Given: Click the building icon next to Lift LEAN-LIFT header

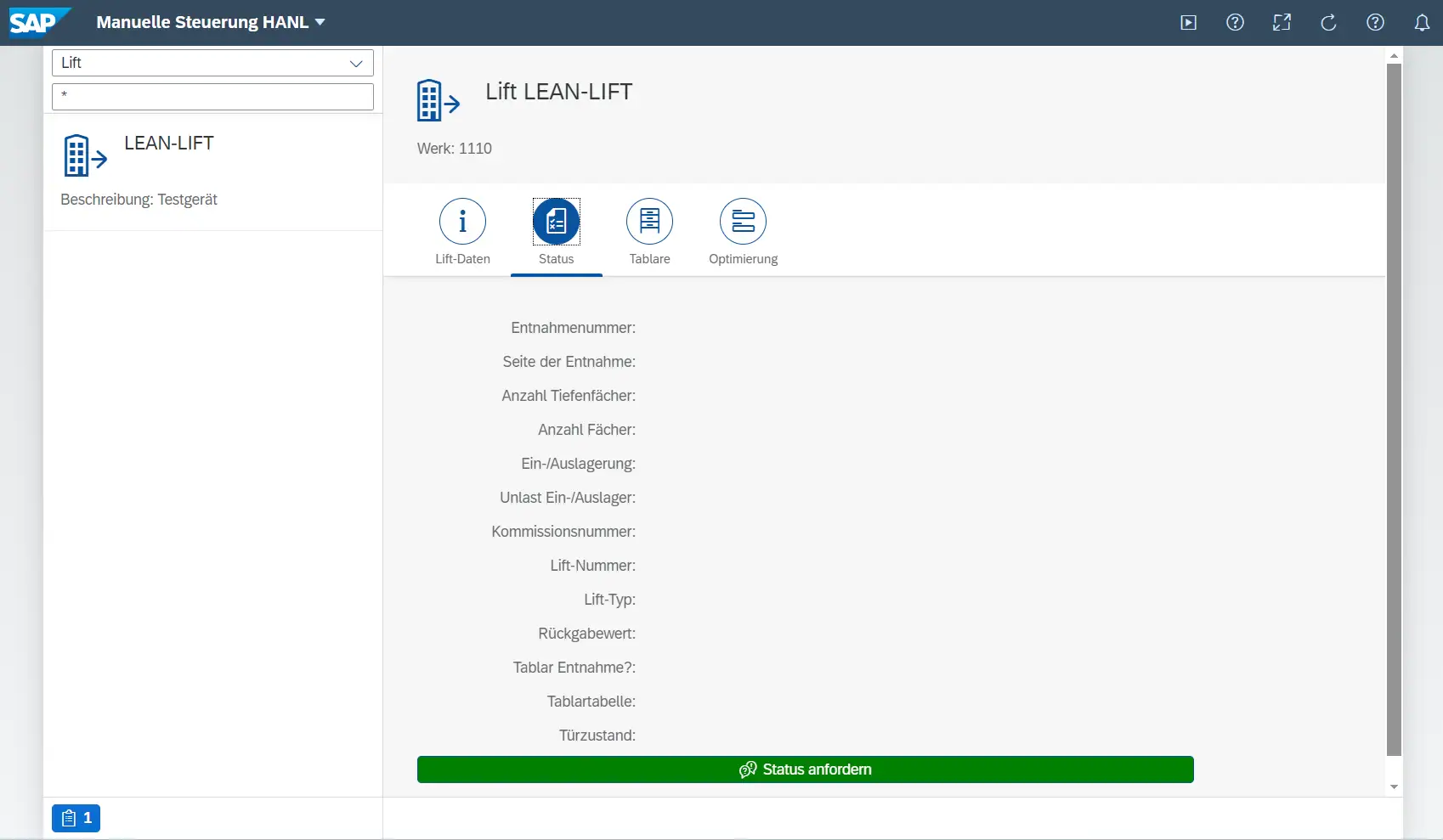Looking at the screenshot, I should click(439, 100).
